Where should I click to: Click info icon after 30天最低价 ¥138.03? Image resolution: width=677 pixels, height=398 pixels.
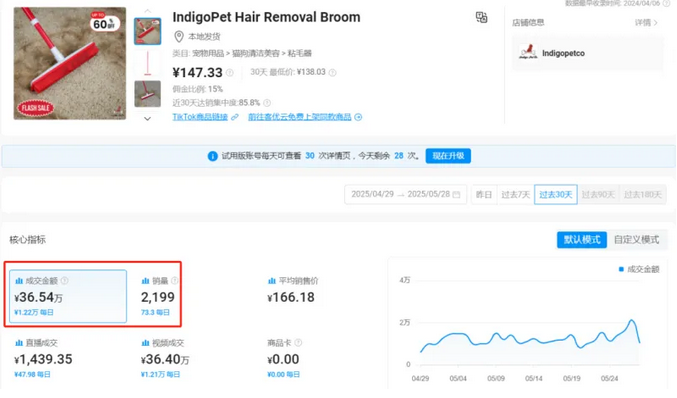[x=332, y=73]
